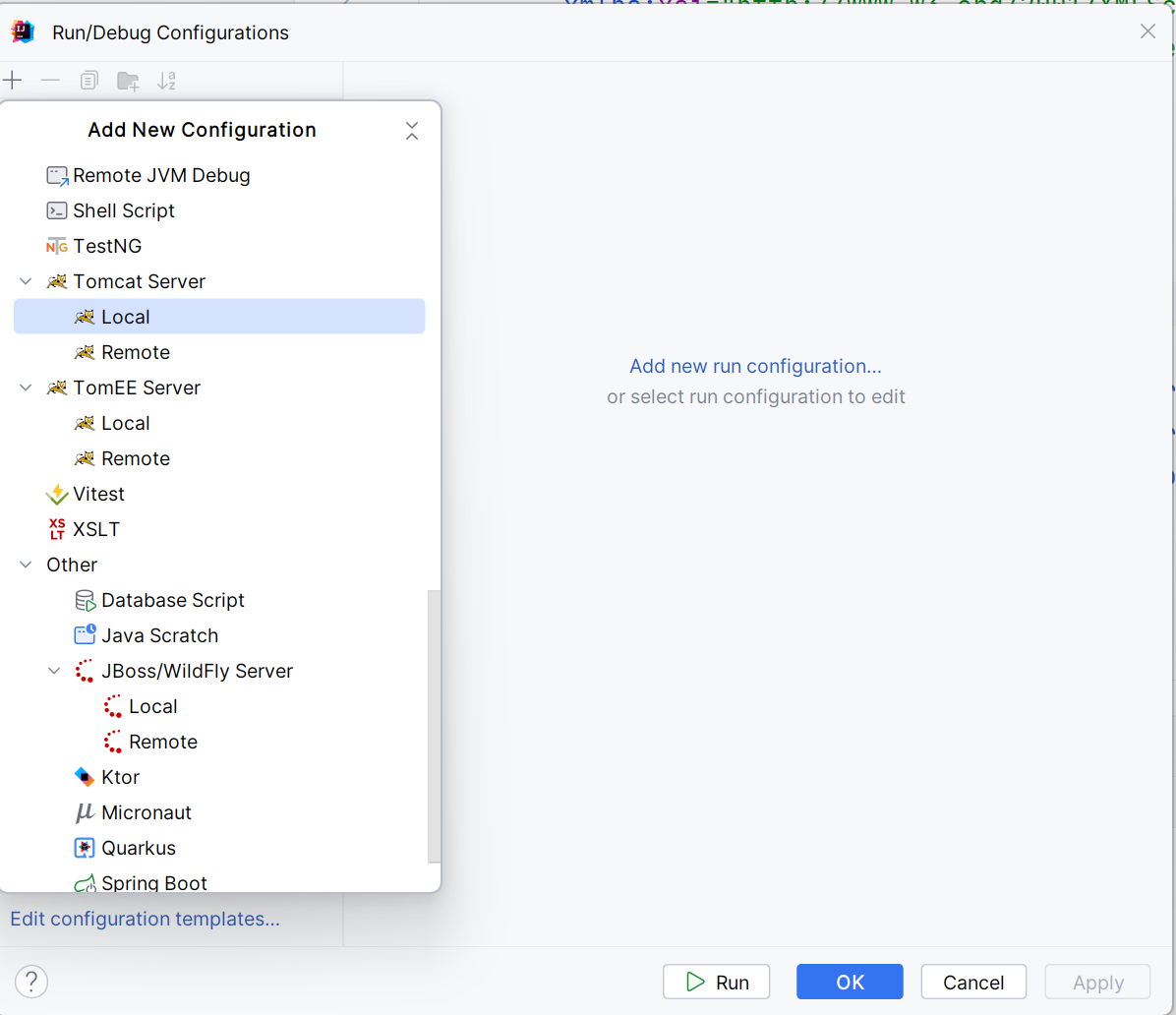Click the Tomcat Server cat icon

point(57,281)
